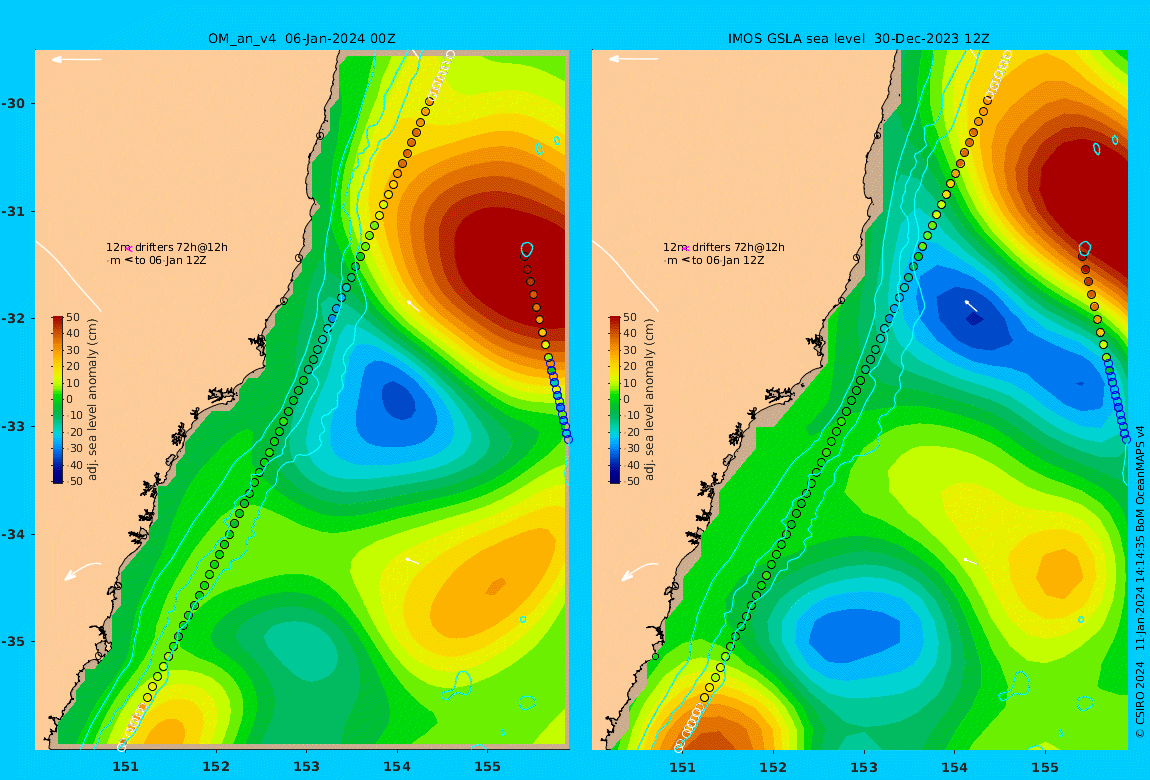The image size is (1150, 780).
Task: Click longitude label "151" under the OM_an_v4 map
Action: [x=125, y=767]
